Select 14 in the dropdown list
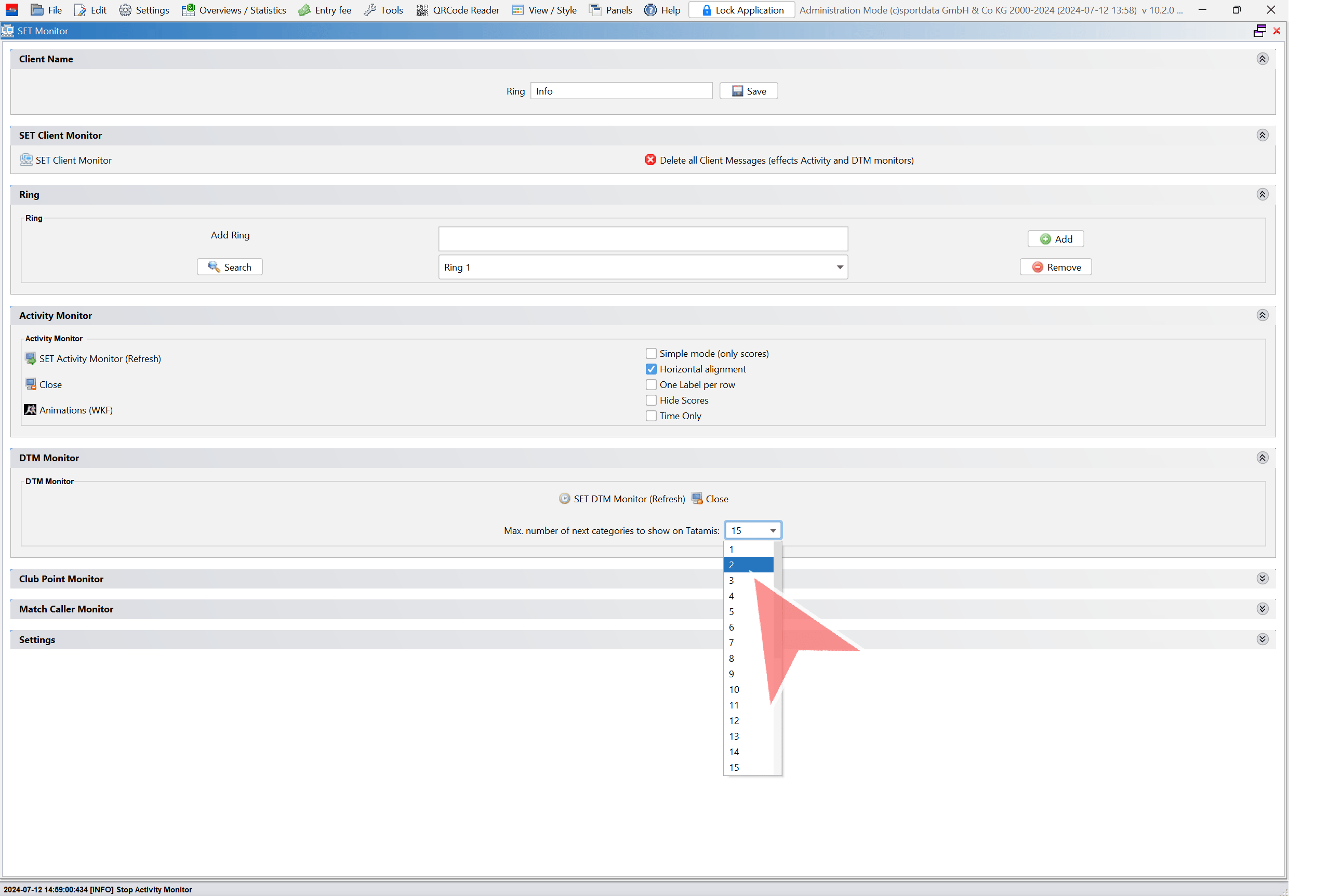This screenshot has height=896, width=1329. click(x=748, y=752)
